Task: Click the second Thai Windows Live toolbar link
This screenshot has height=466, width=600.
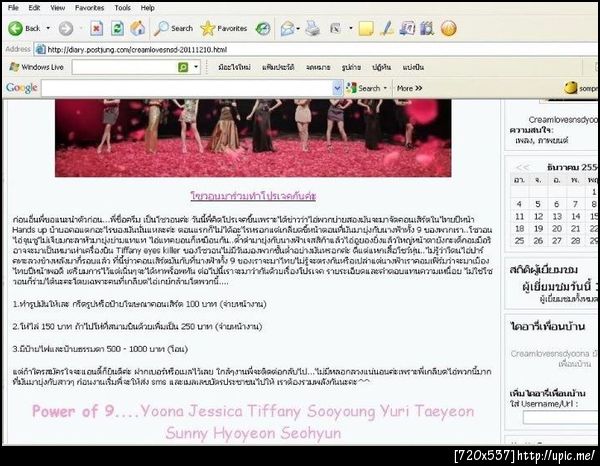Action: [x=278, y=67]
